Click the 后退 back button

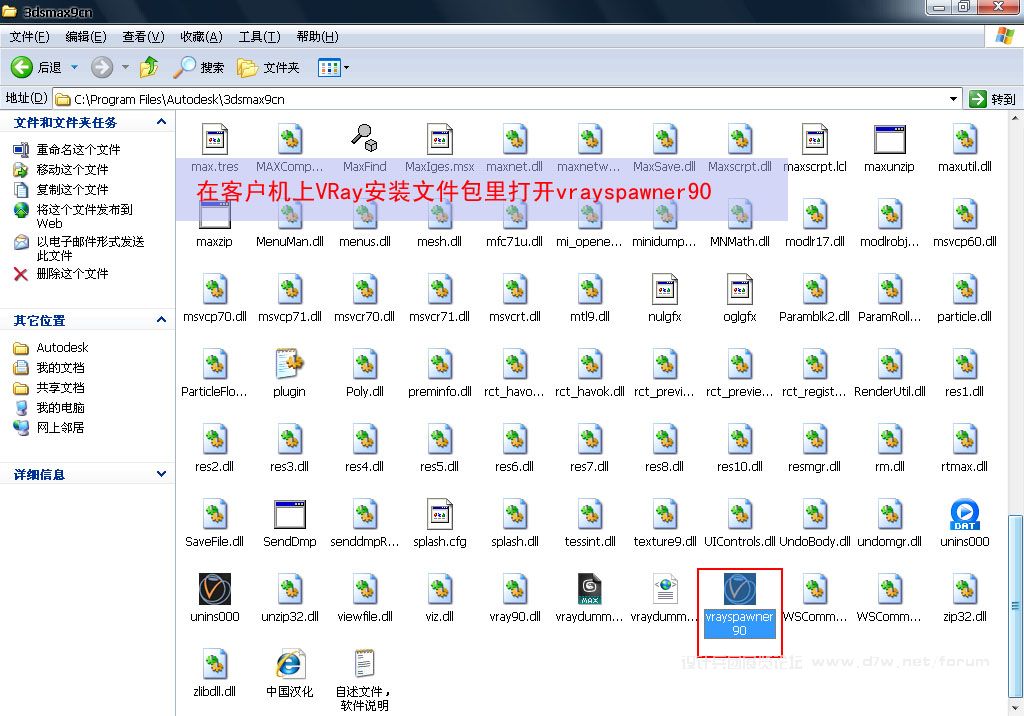pos(36,67)
